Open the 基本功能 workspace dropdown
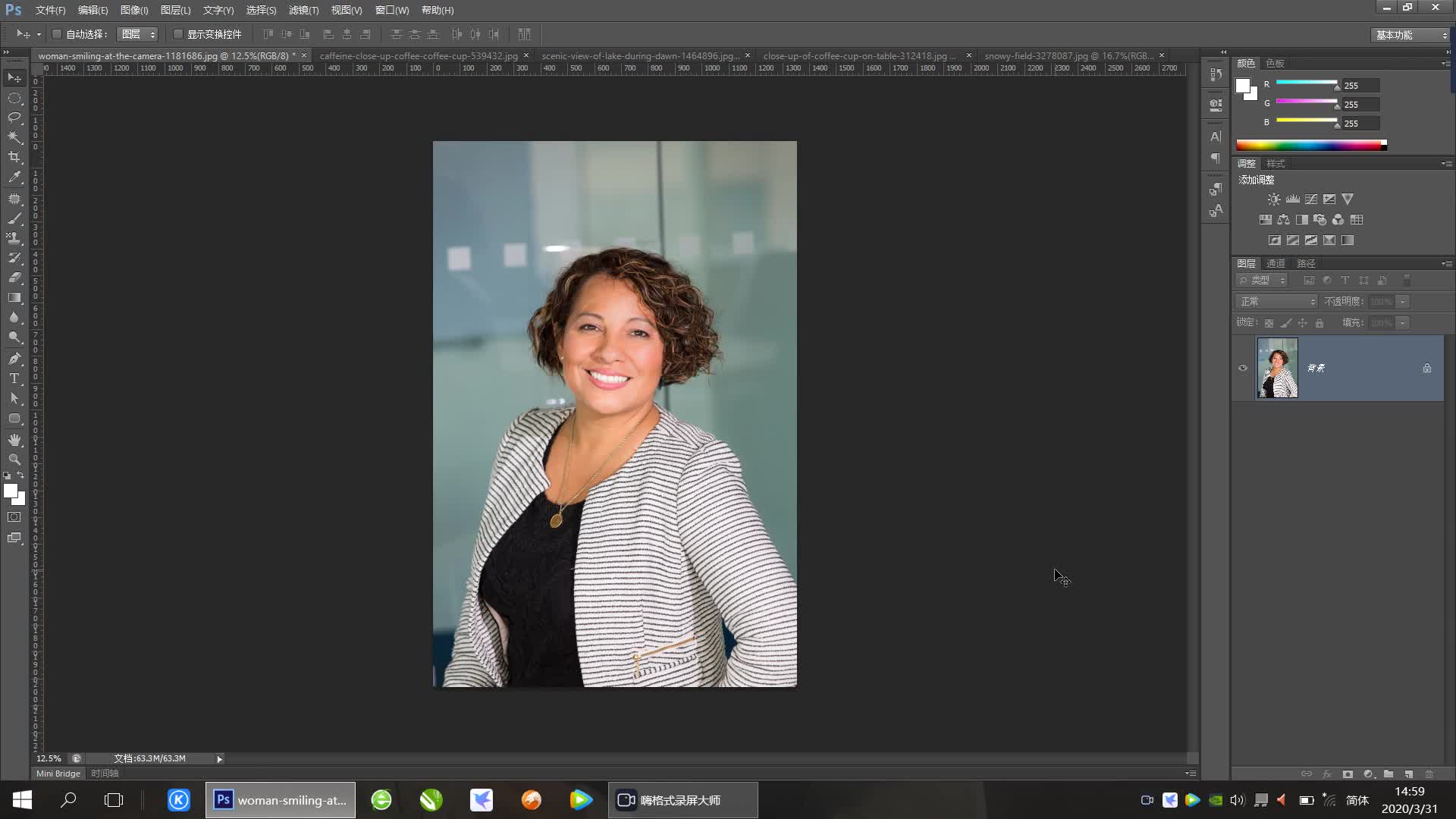This screenshot has height=819, width=1456. (x=1410, y=35)
